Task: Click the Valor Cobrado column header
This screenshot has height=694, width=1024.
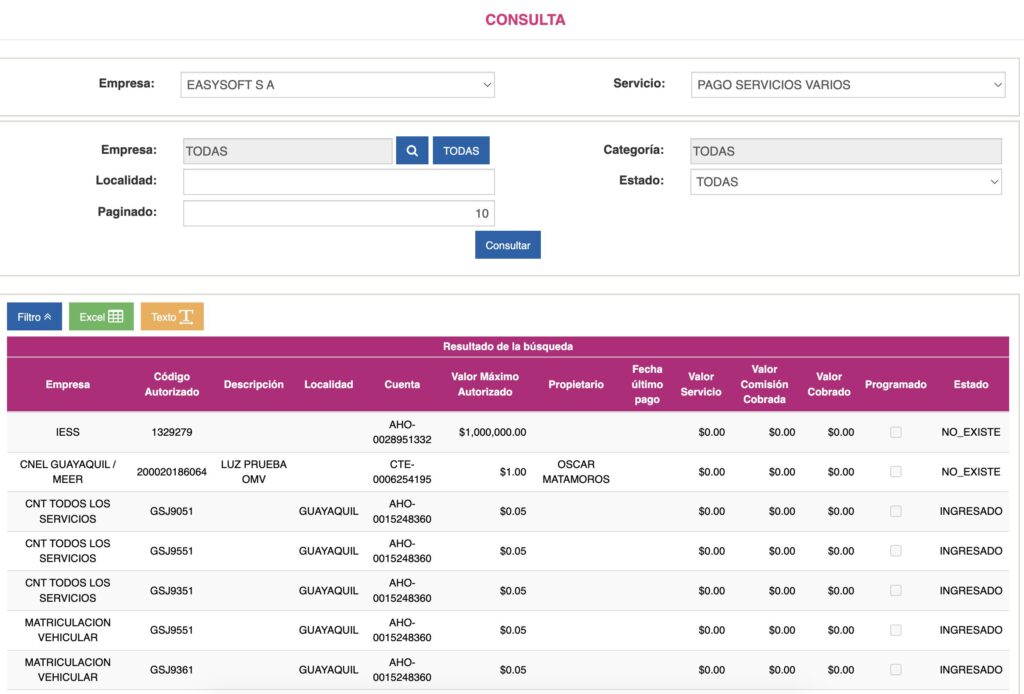Action: (x=829, y=385)
